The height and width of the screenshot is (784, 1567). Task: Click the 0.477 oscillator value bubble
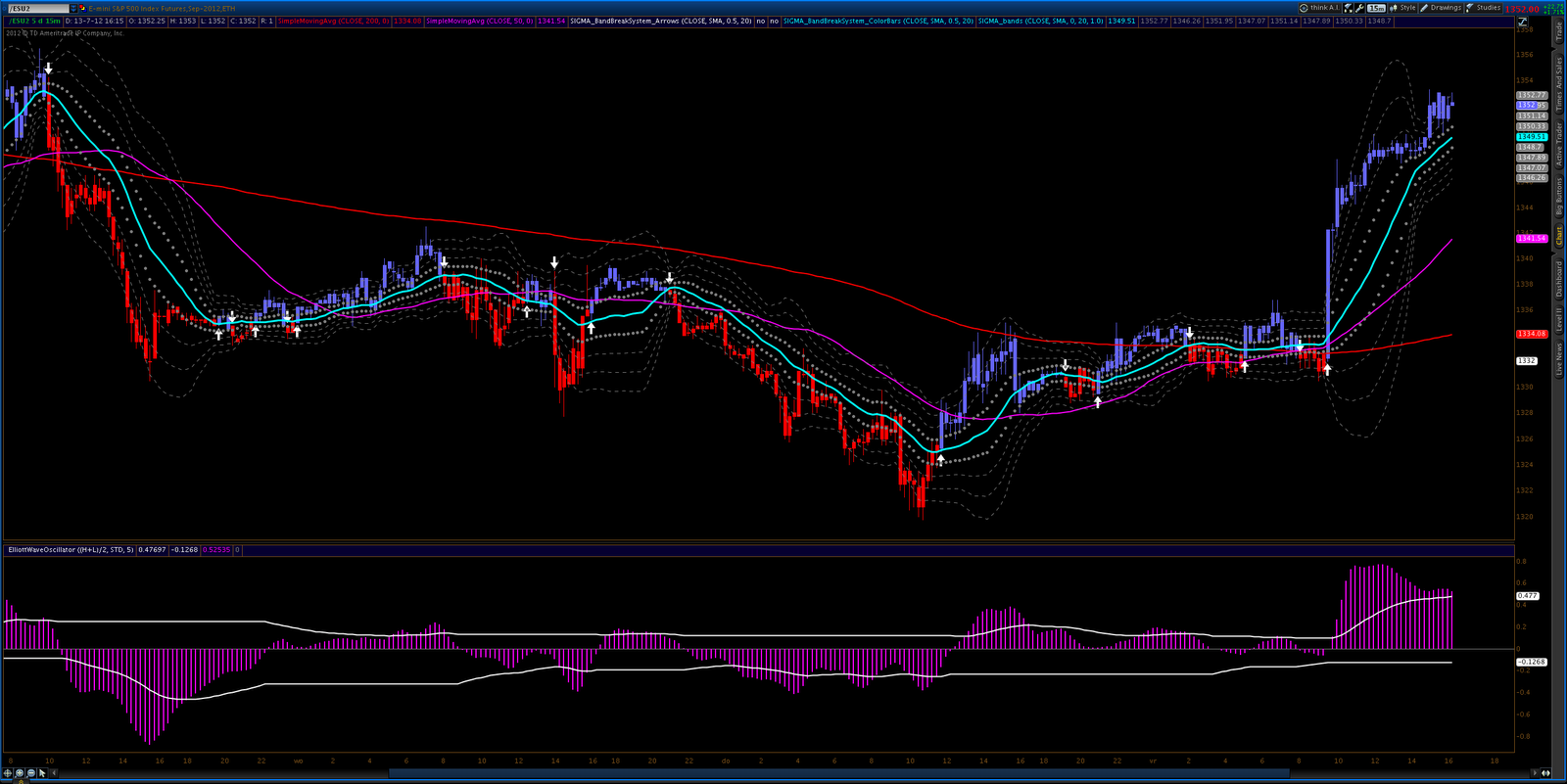[x=1528, y=595]
